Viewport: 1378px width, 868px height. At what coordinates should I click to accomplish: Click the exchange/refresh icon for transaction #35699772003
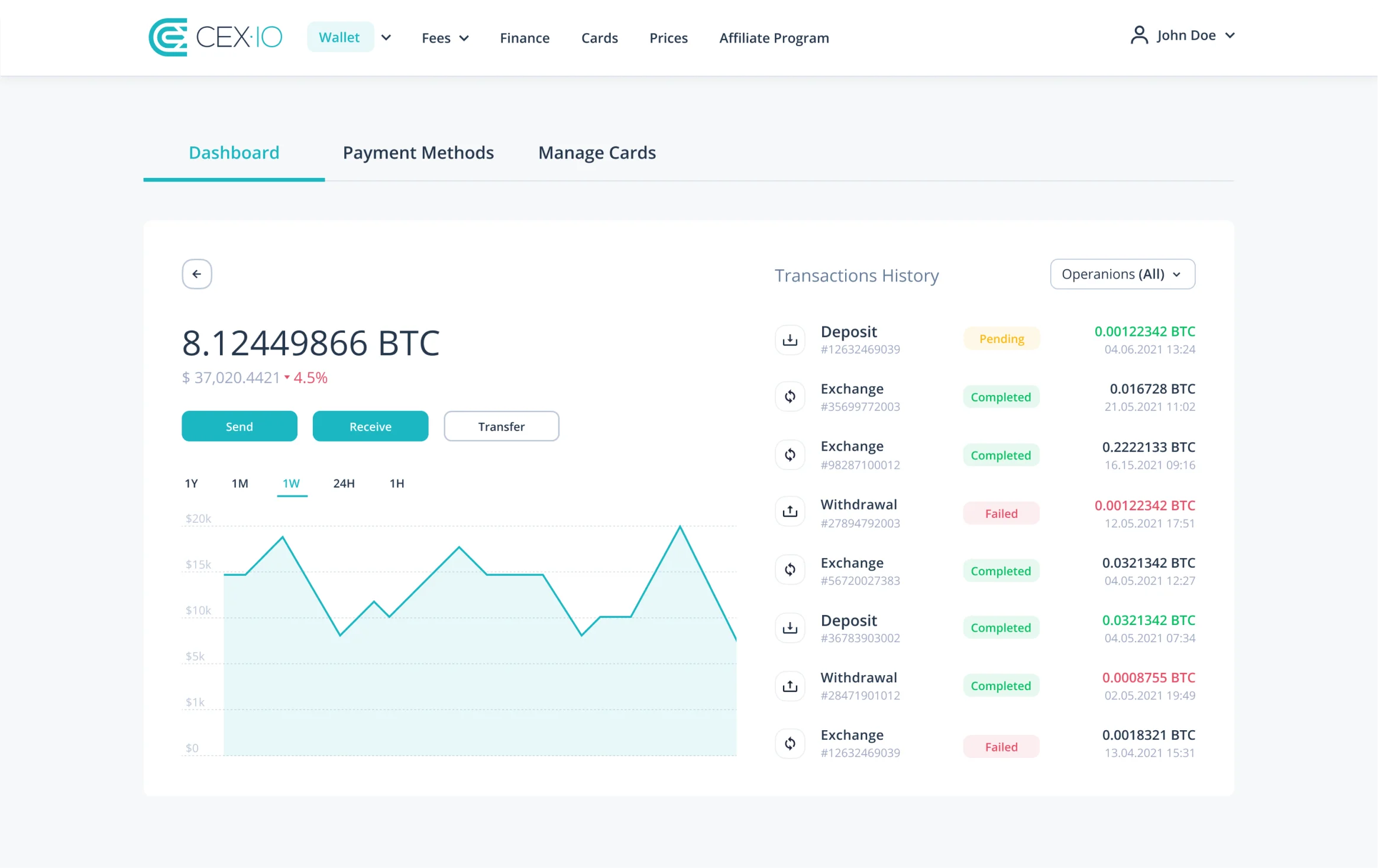tap(790, 397)
